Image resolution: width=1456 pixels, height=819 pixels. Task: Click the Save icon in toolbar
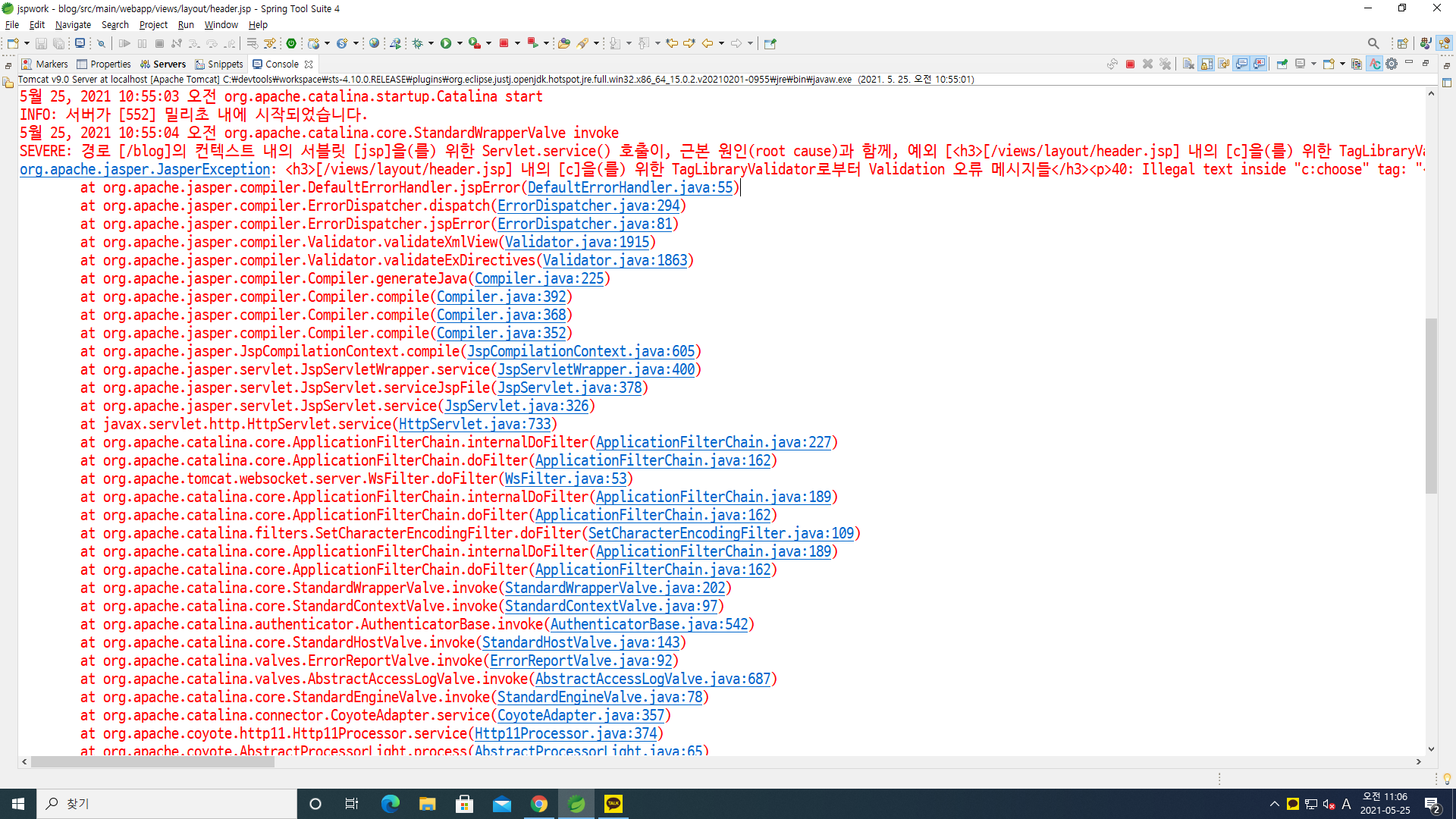[x=42, y=43]
